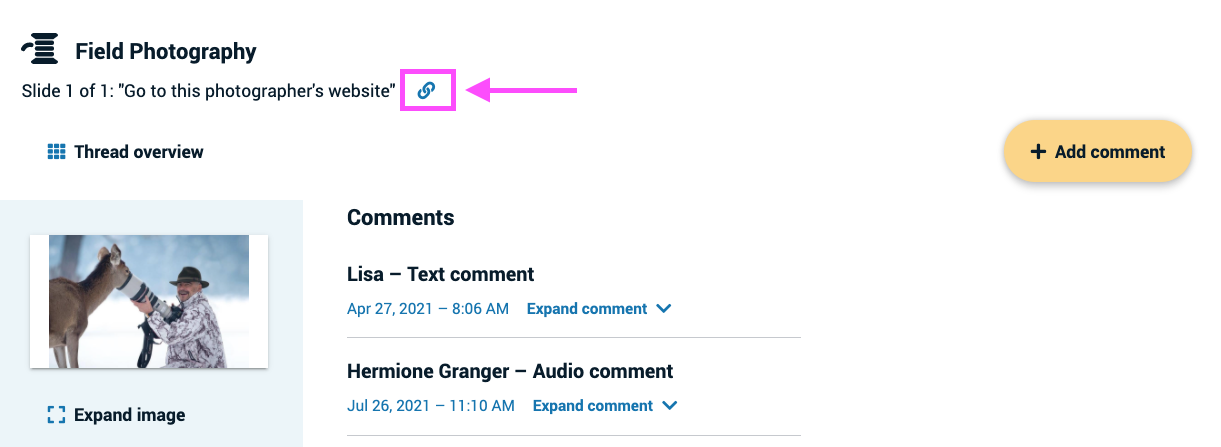Viewport: 1221px width, 447px height.
Task: Click the VoiceThread spool logo icon
Action: click(41, 50)
